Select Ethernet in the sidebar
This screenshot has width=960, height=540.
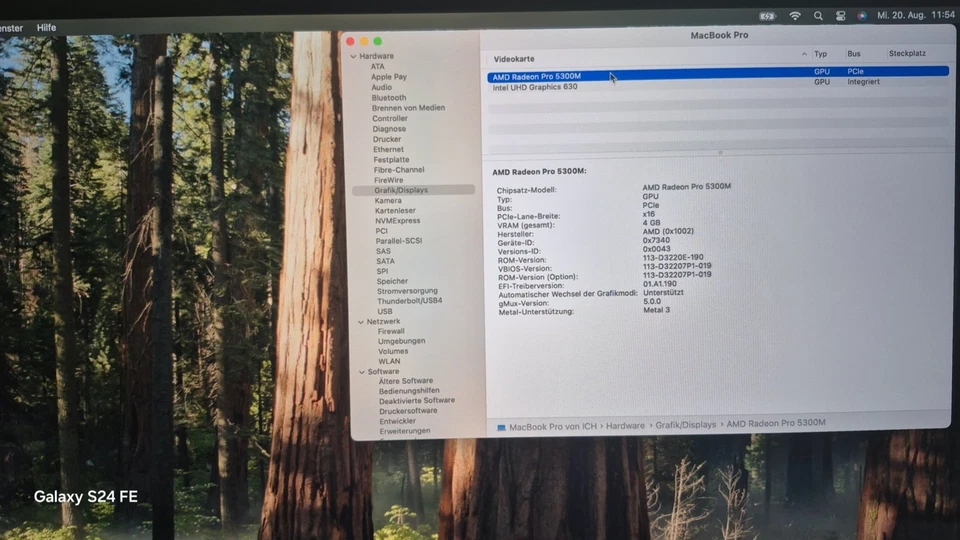point(389,149)
